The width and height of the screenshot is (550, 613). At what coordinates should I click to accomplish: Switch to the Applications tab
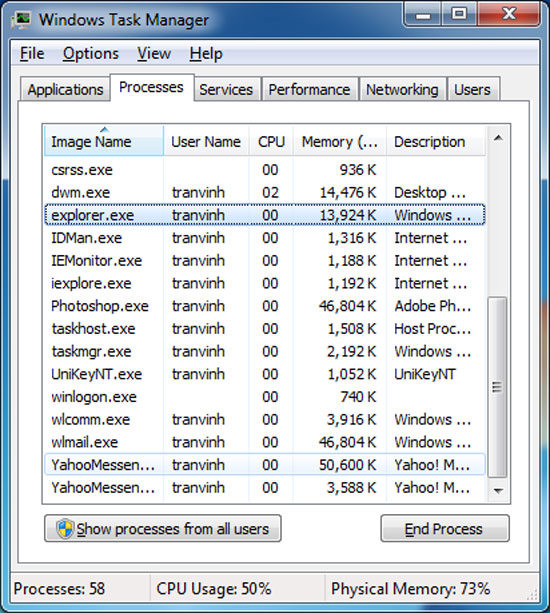[65, 90]
